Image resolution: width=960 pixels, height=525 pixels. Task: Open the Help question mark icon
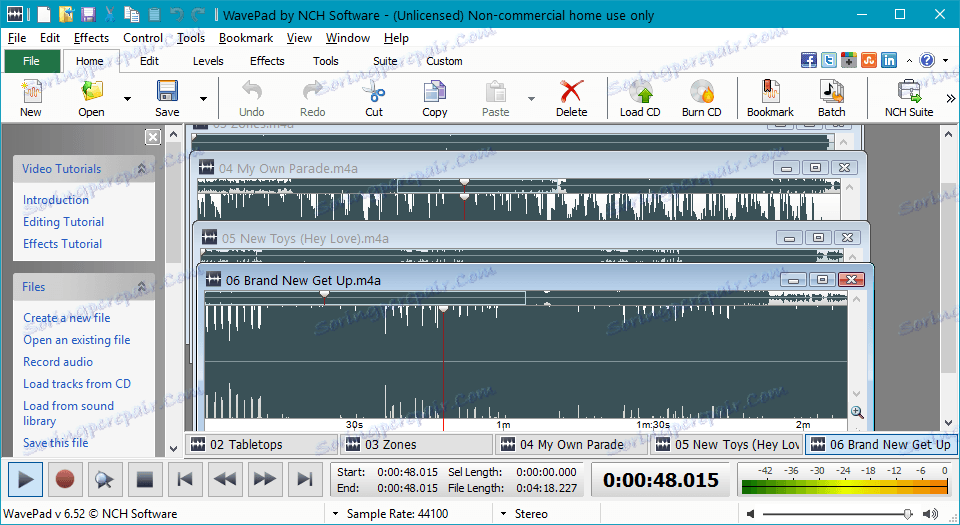927,60
